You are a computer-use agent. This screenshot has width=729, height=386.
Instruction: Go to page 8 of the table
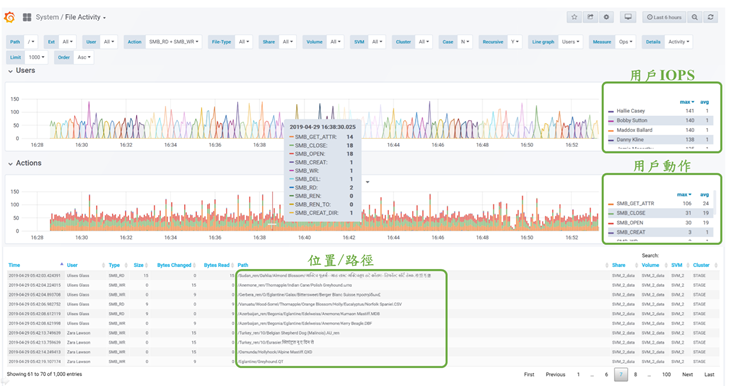pyautogui.click(x=636, y=374)
